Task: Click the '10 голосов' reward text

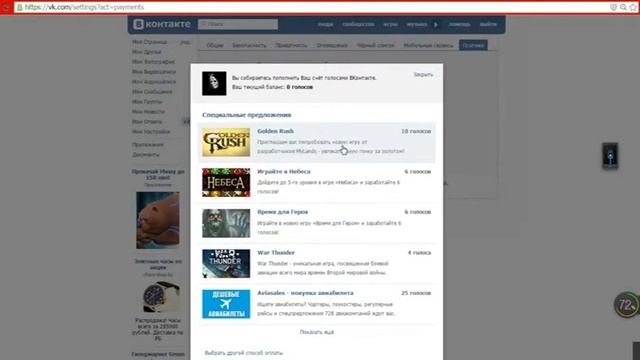Action: 416,131
